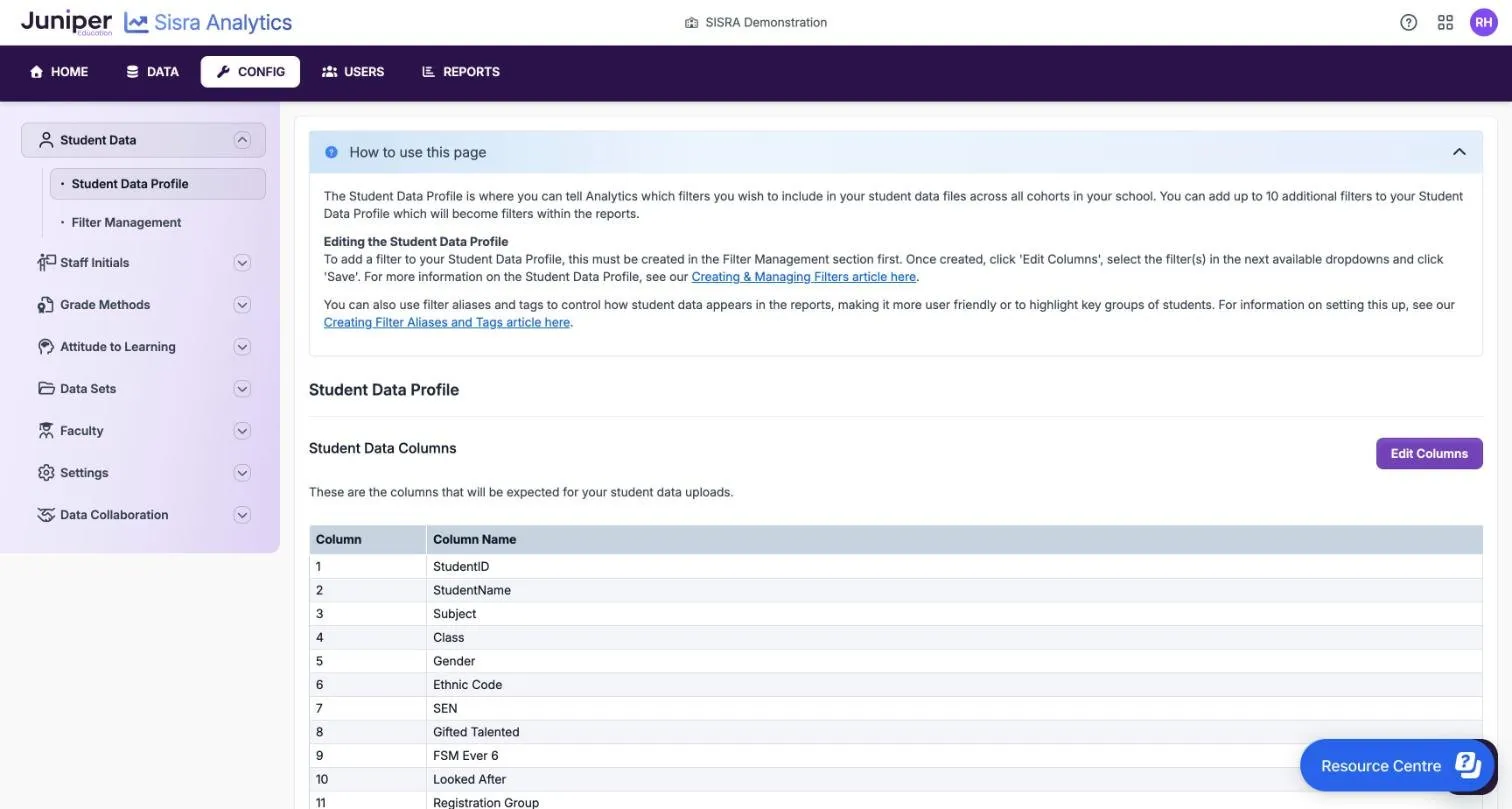The height and width of the screenshot is (809, 1512).
Task: Select Student Data Profile in sidebar
Action: [x=158, y=184]
